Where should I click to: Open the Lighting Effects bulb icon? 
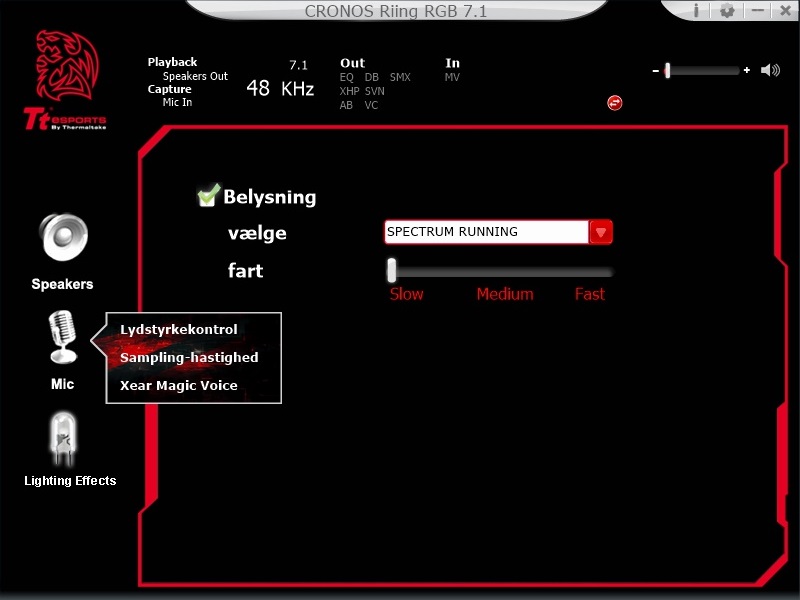click(x=63, y=439)
